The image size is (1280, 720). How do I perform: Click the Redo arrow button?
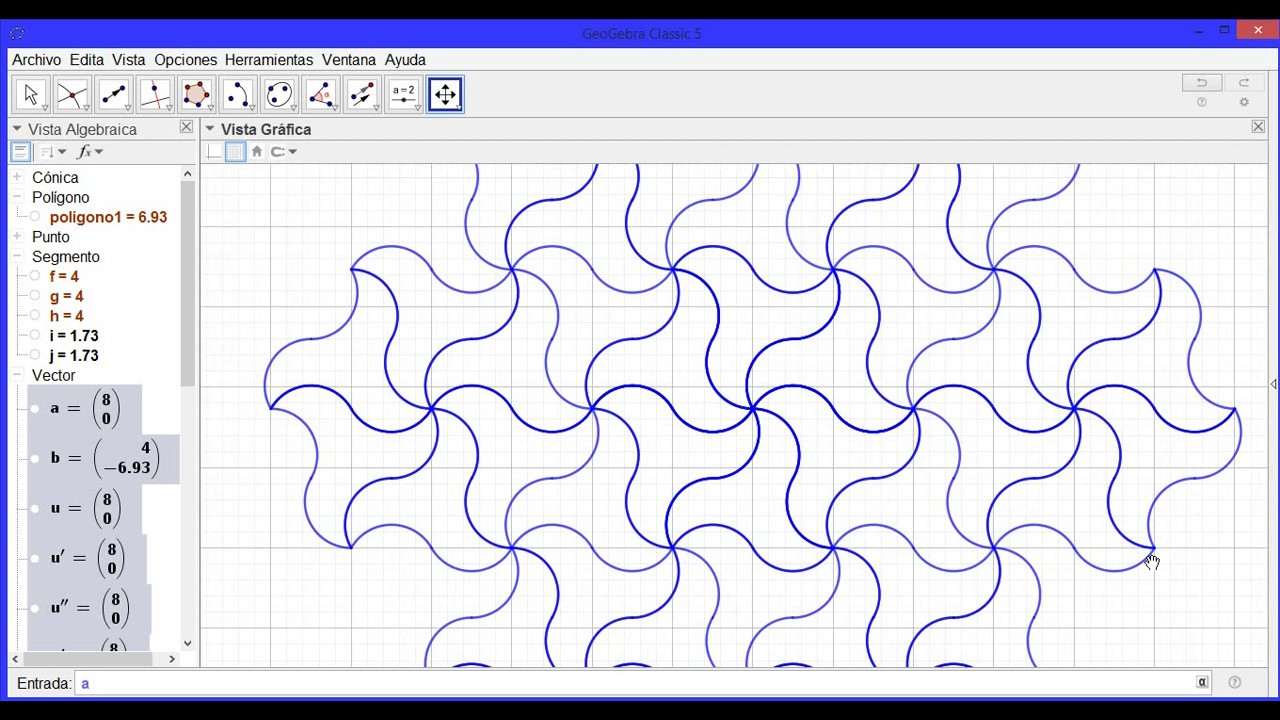1244,83
